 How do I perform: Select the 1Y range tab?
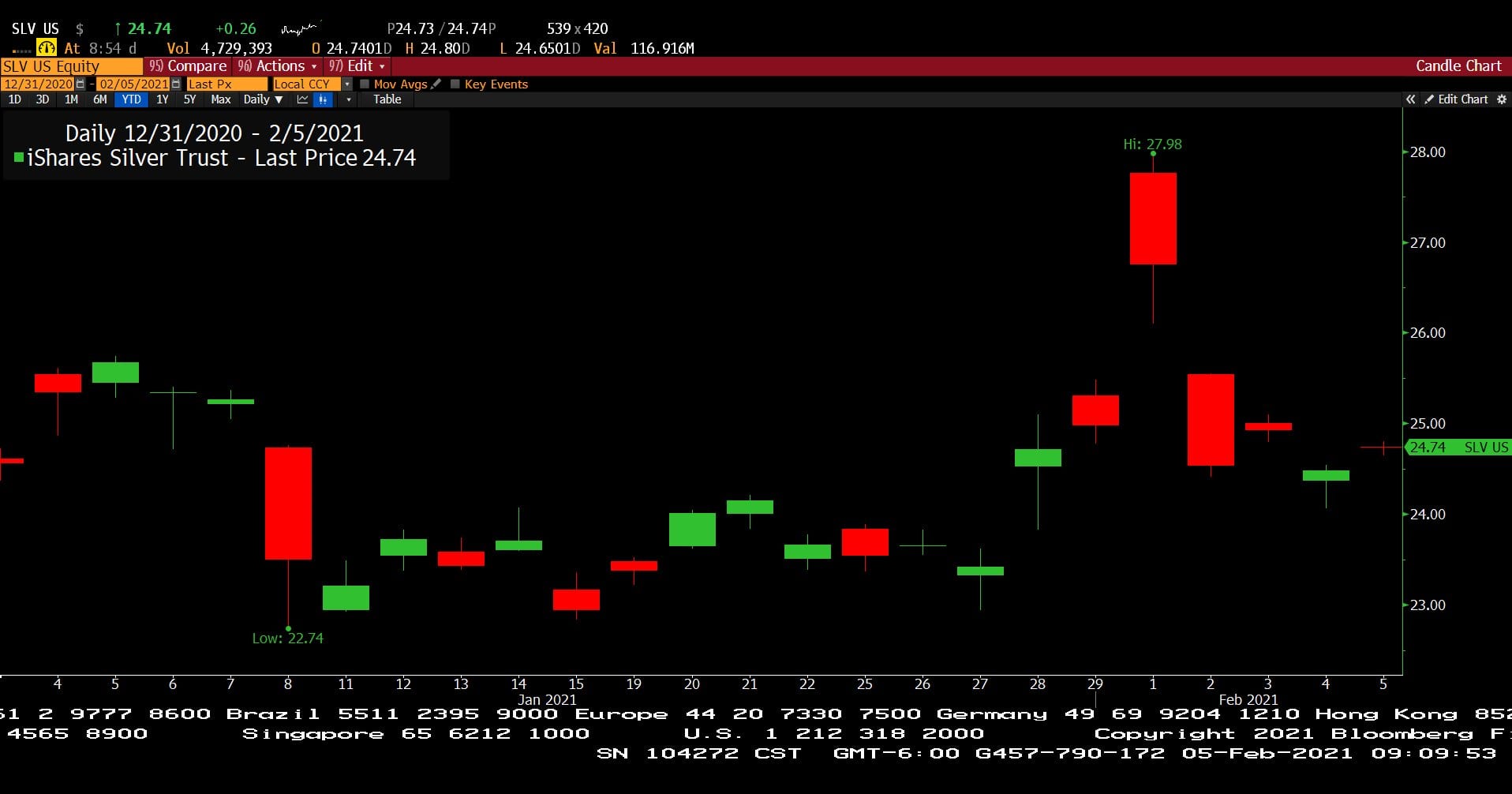coord(162,99)
